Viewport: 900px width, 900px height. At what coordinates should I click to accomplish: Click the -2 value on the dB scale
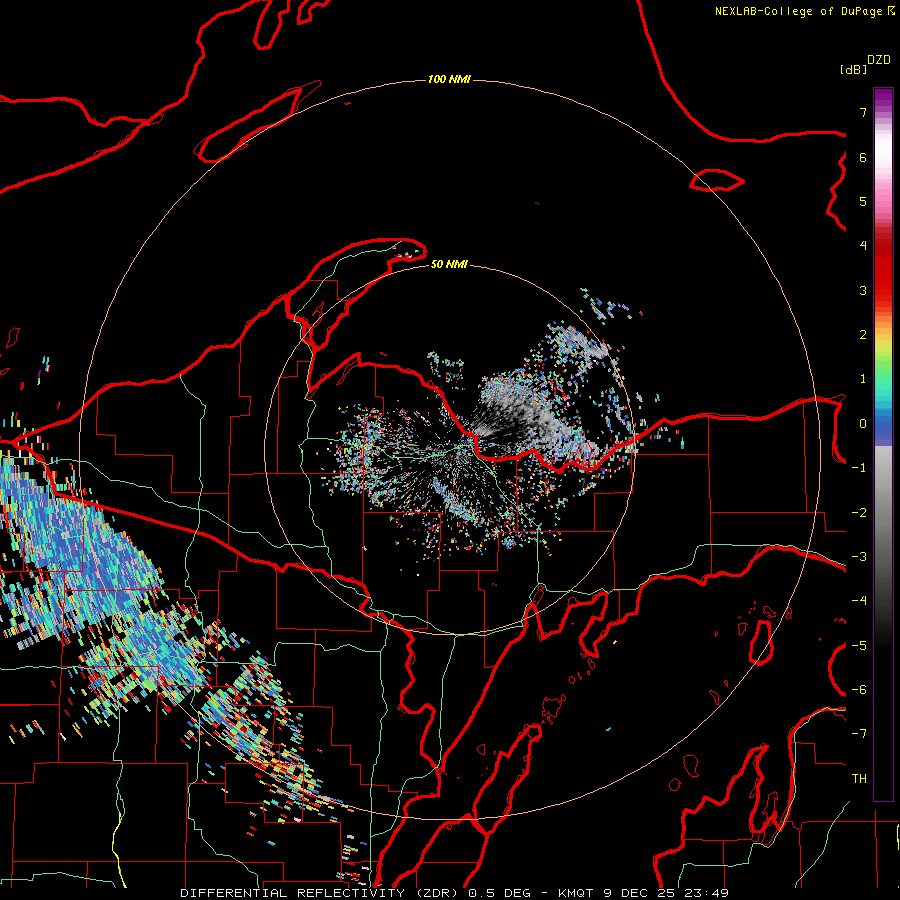(x=859, y=513)
